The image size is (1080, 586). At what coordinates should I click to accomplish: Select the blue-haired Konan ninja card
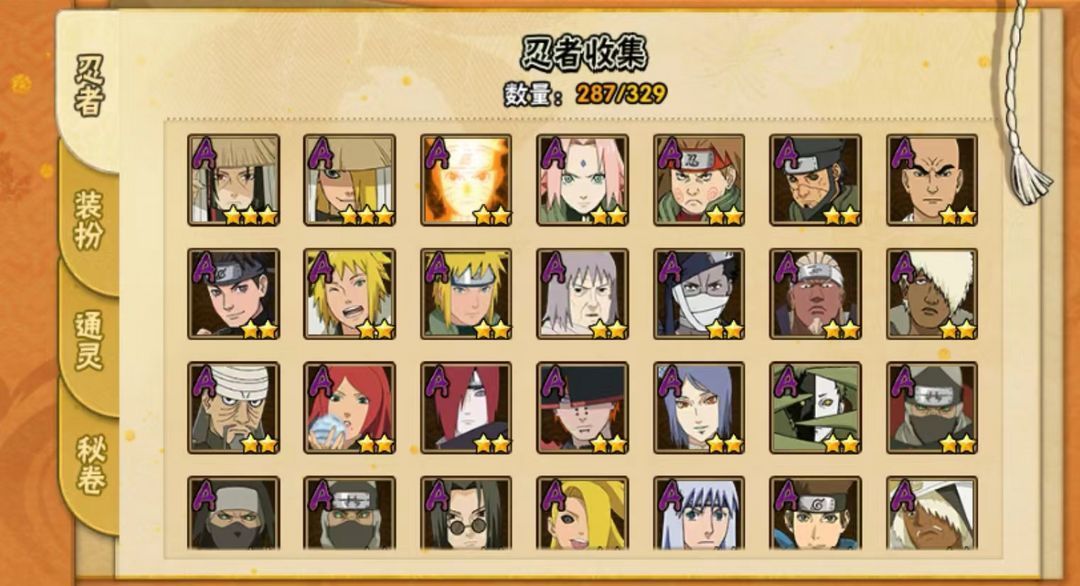699,408
